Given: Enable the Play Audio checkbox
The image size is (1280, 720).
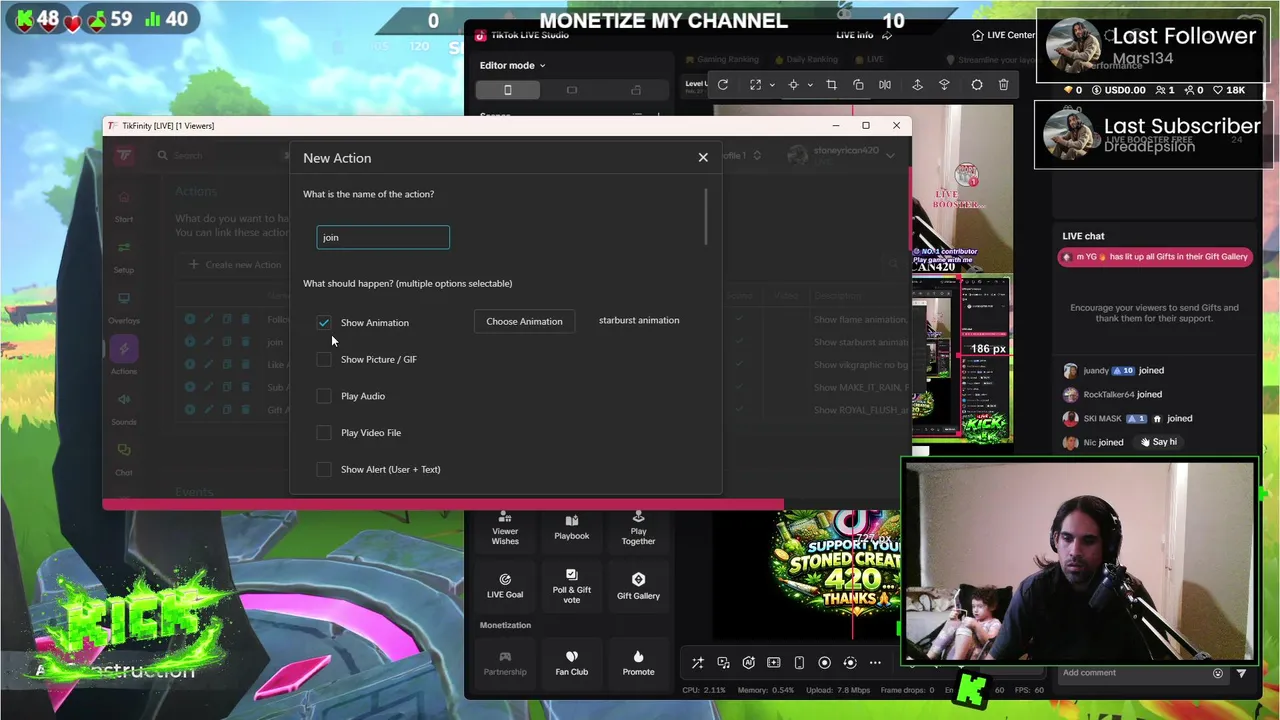Looking at the screenshot, I should [324, 396].
